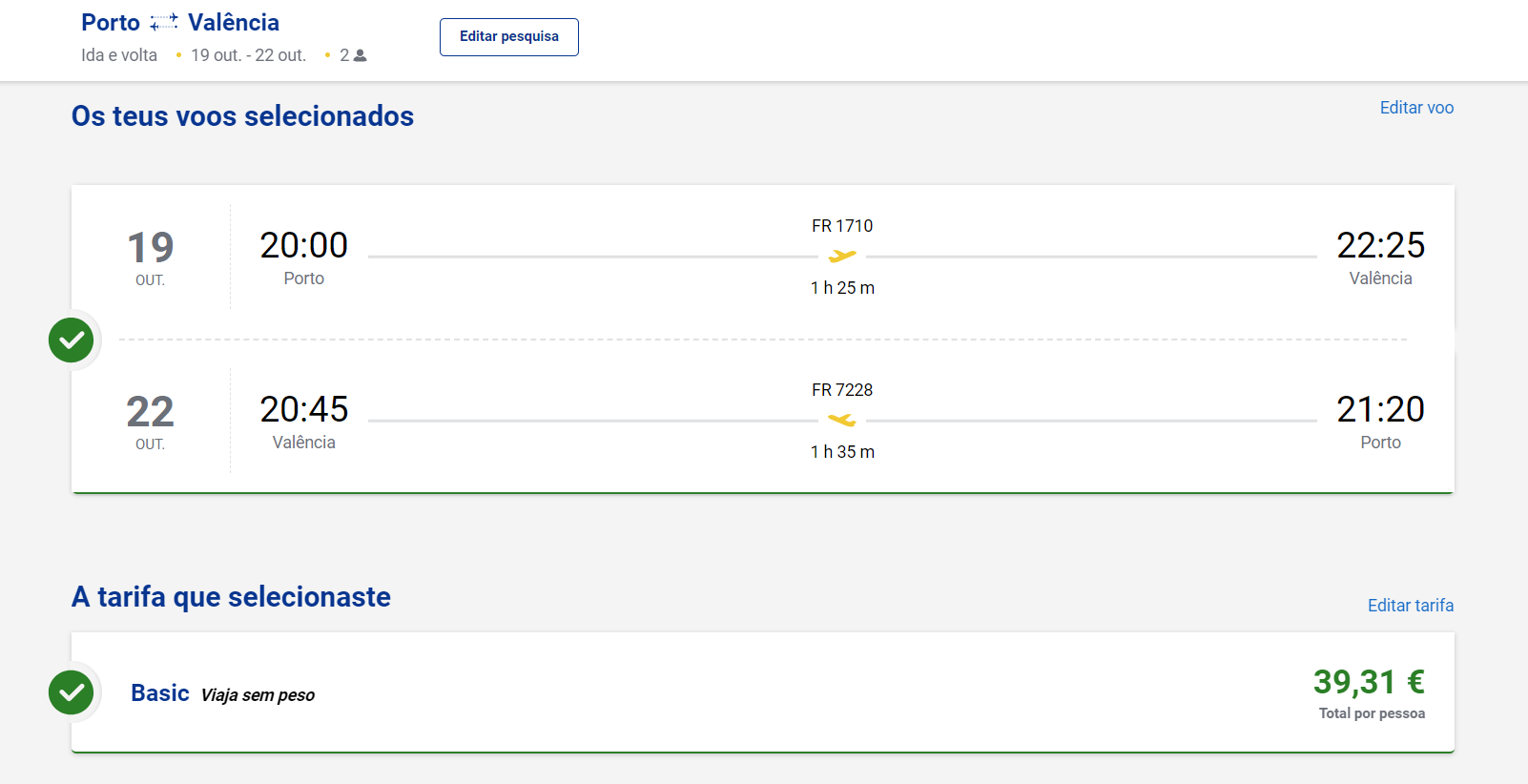Screen dimensions: 1528x784
Task: Select the 20:45 Valência departure time
Action: point(304,409)
